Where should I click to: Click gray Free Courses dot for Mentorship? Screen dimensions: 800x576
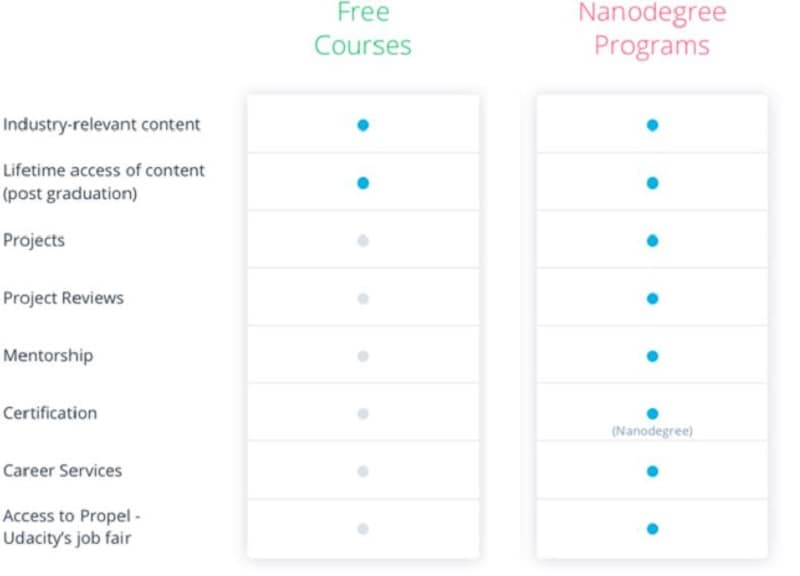363,356
